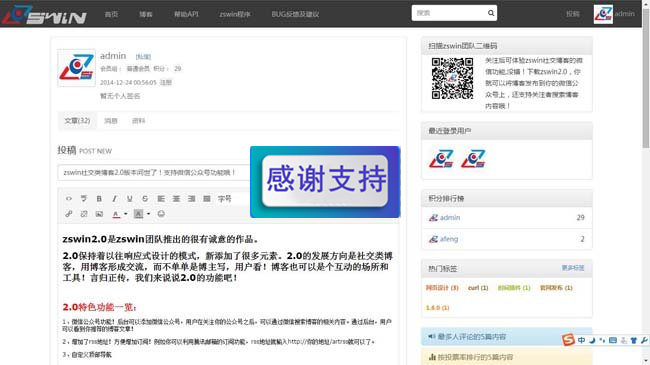Switch to the second profile tab beside 文章(32)
This screenshot has width=650, height=365.
(x=111, y=121)
